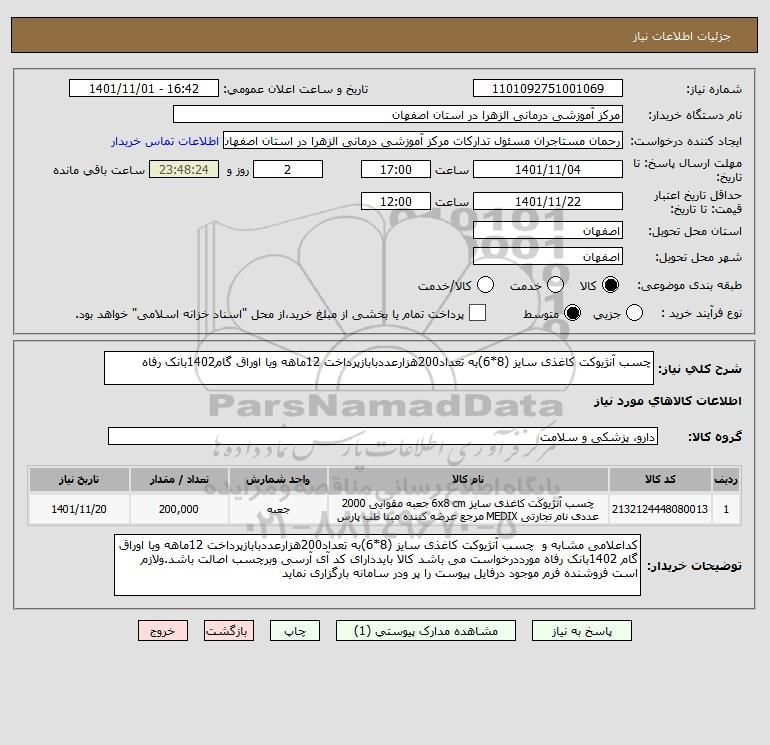
Task: Click the گروه کالا field دارو، پزشکی و سلامت
Action: [383, 436]
